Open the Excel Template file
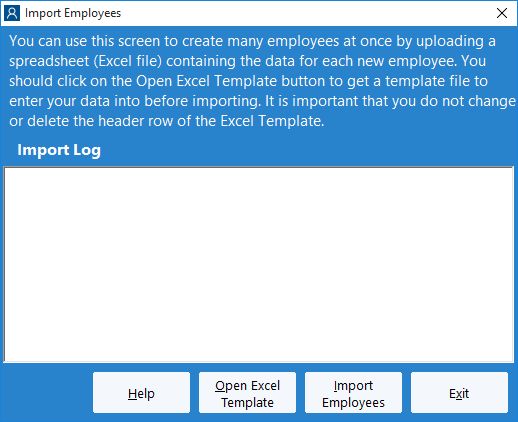518x422 pixels. (x=247, y=393)
